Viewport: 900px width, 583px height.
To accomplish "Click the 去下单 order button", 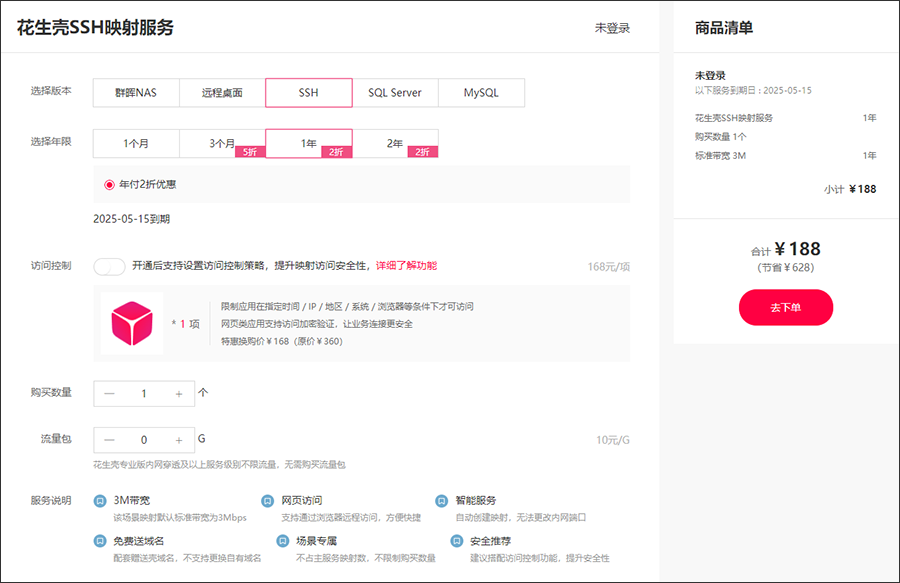I will pyautogui.click(x=786, y=308).
